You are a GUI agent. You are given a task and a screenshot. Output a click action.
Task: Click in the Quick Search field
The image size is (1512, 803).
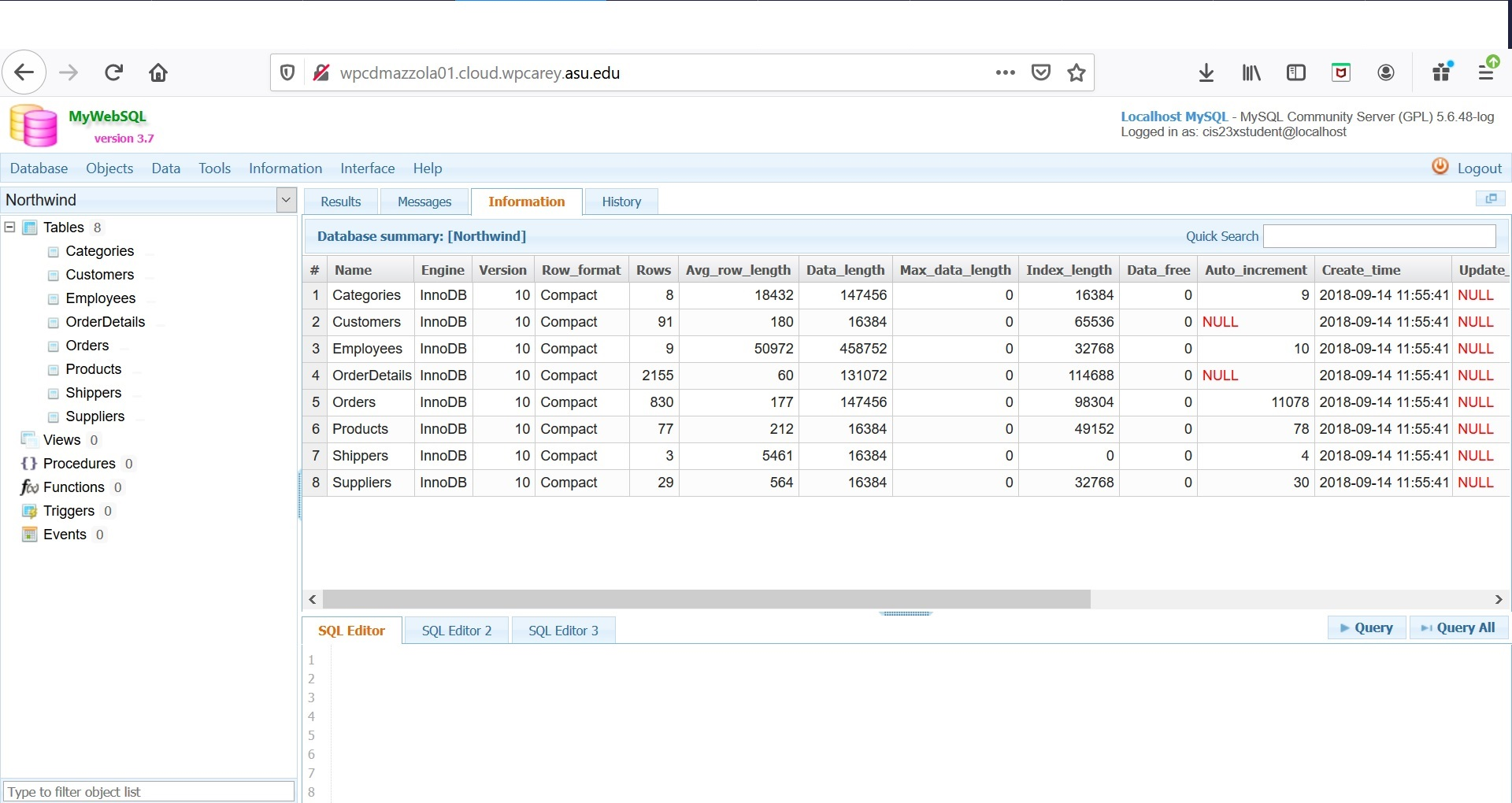1380,236
